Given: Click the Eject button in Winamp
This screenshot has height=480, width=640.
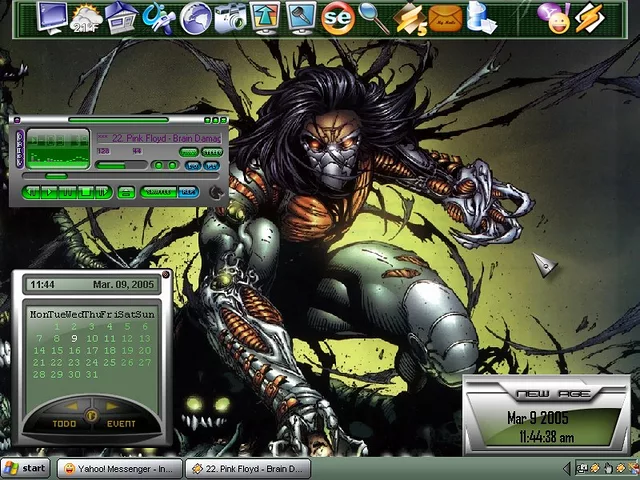Looking at the screenshot, I should pyautogui.click(x=126, y=192).
